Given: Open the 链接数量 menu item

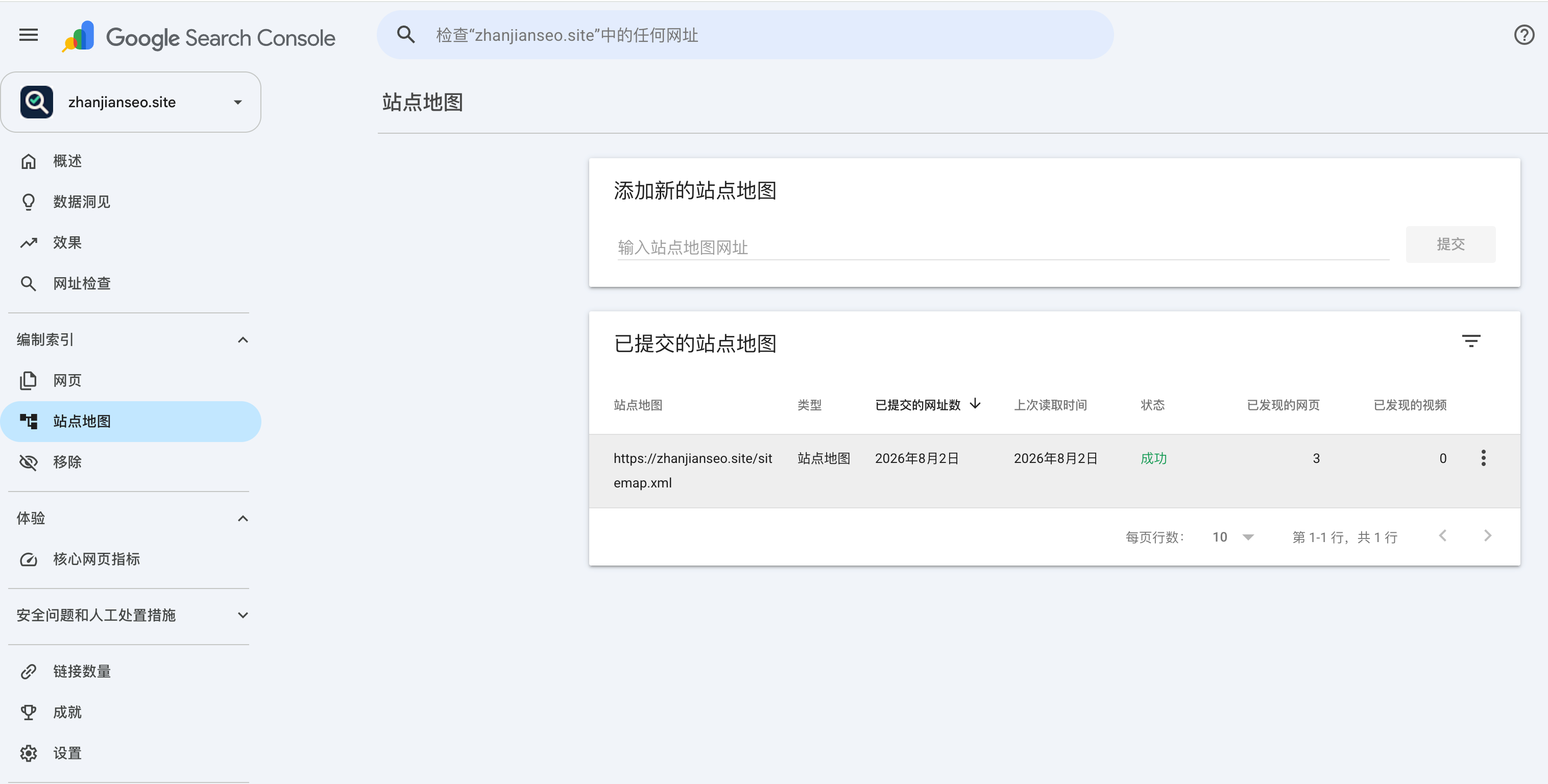Looking at the screenshot, I should click(131, 672).
